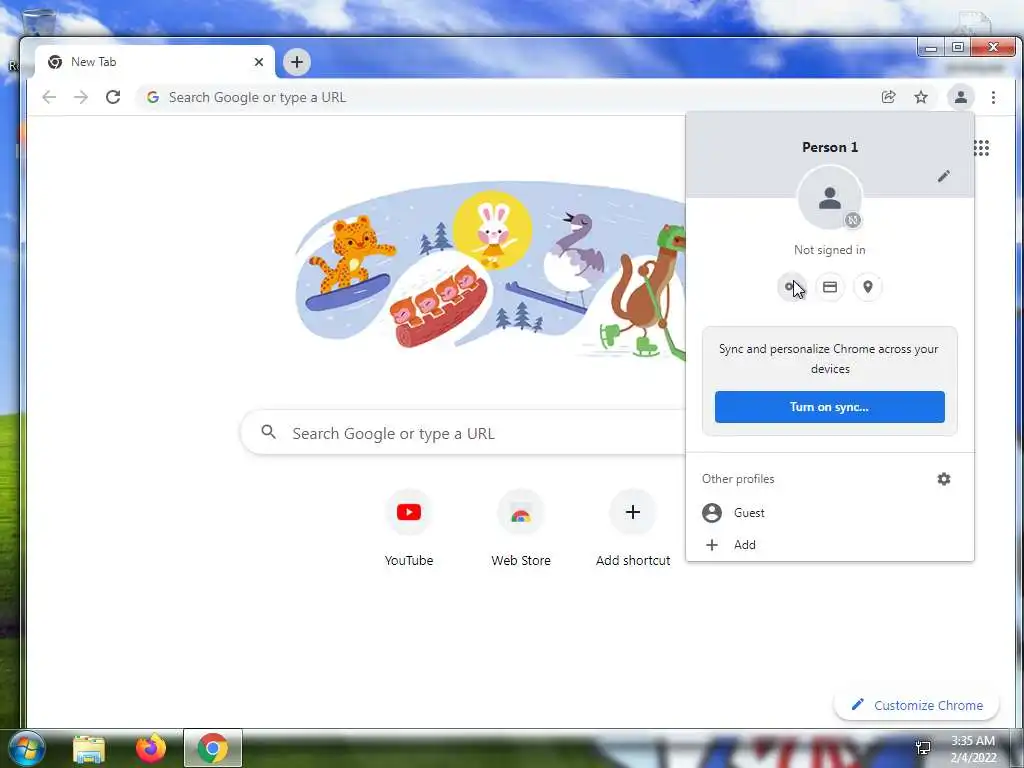This screenshot has width=1024, height=768.
Task: Open saved passwords via the key icon
Action: click(792, 287)
